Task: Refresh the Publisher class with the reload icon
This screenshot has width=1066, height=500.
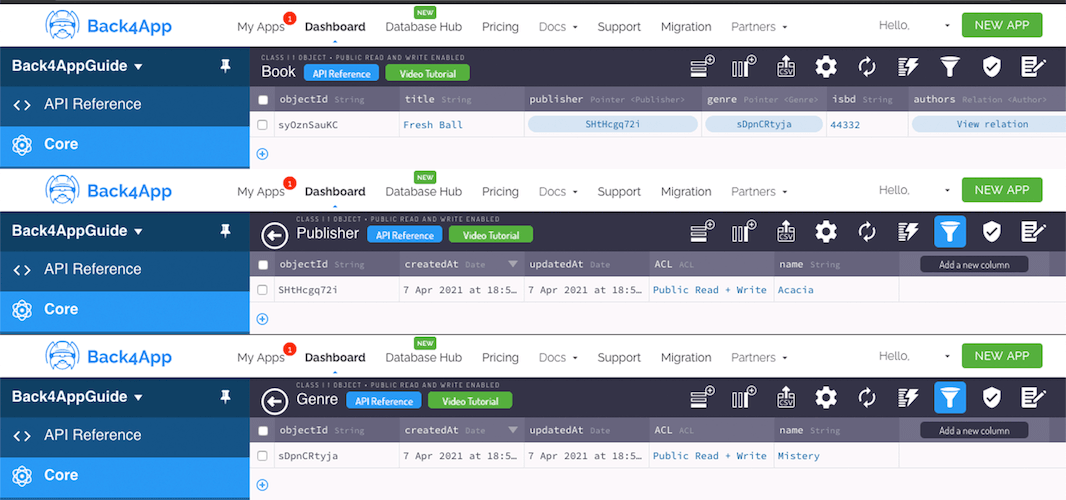Action: pyautogui.click(x=866, y=233)
